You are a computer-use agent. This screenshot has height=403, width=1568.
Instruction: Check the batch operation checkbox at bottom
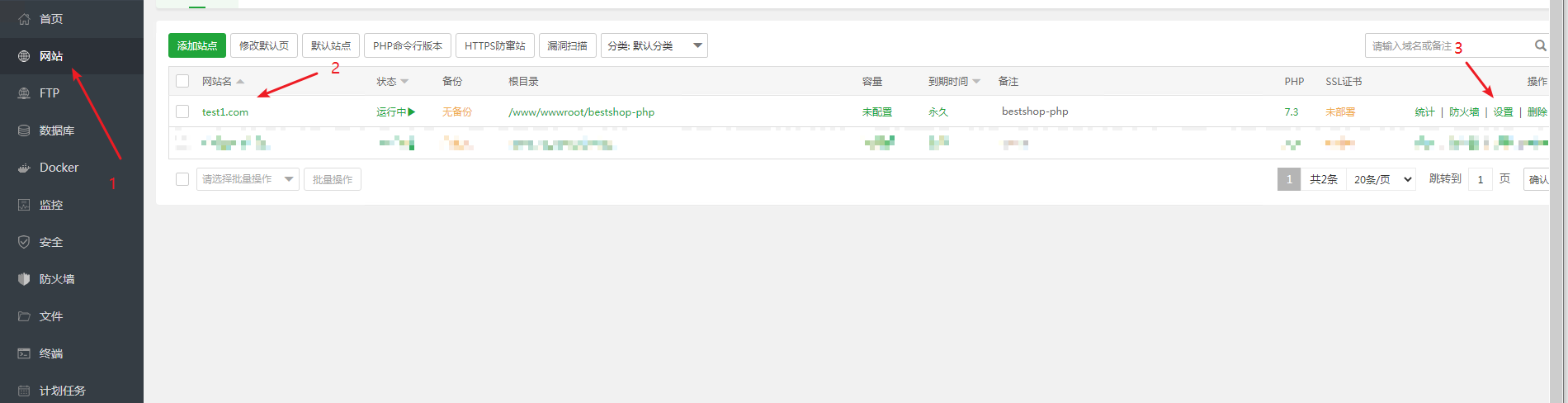[182, 179]
